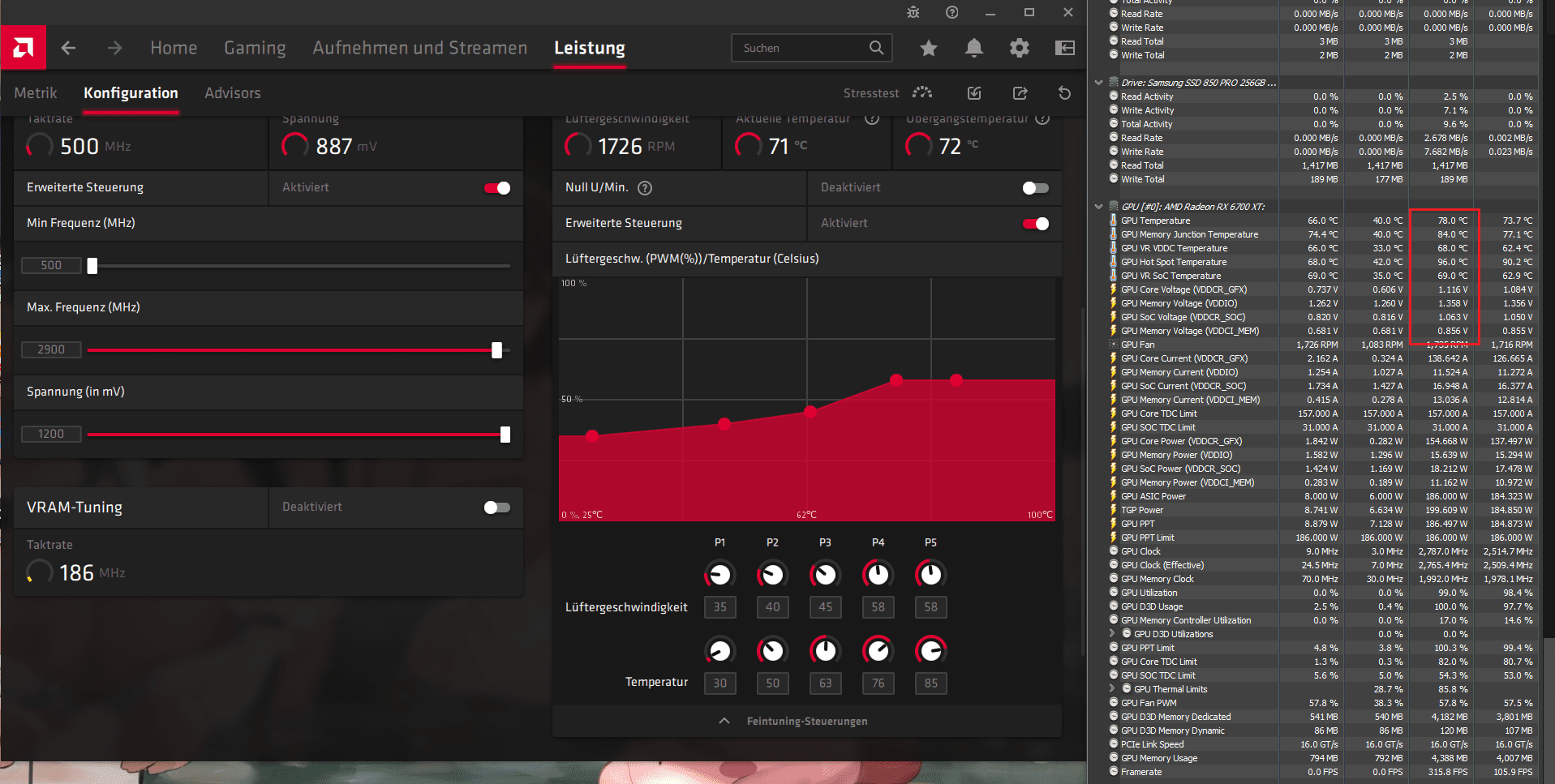Click P3 temperature value 63
Image resolution: width=1555 pixels, height=784 pixels.
click(x=825, y=683)
